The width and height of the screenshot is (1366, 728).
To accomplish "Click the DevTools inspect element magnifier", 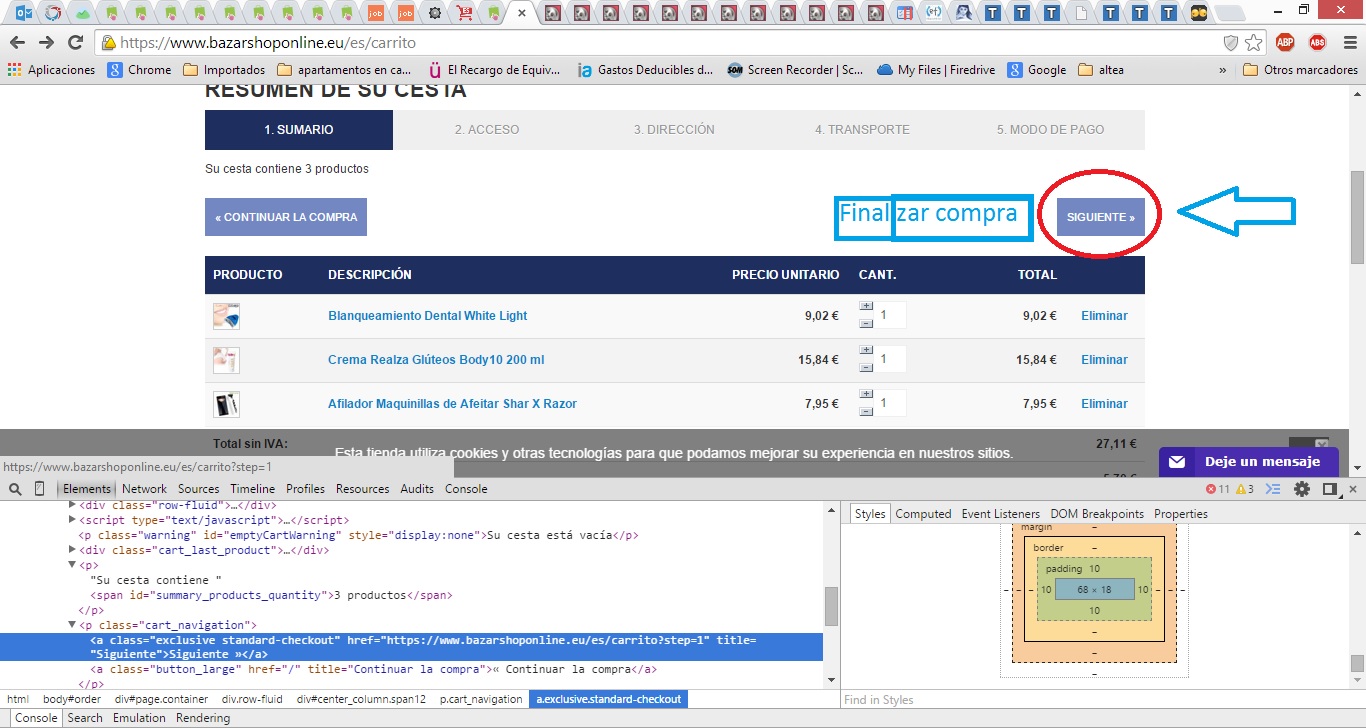I will click(15, 489).
